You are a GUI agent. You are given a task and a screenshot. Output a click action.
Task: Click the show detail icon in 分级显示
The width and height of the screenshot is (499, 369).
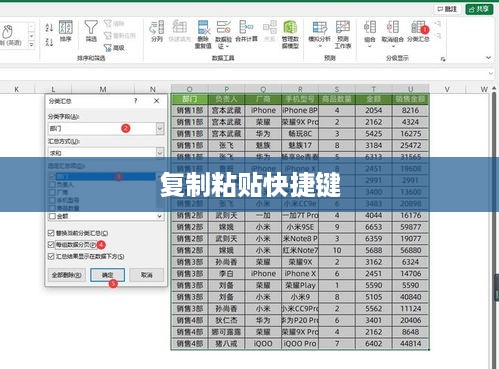(x=438, y=24)
